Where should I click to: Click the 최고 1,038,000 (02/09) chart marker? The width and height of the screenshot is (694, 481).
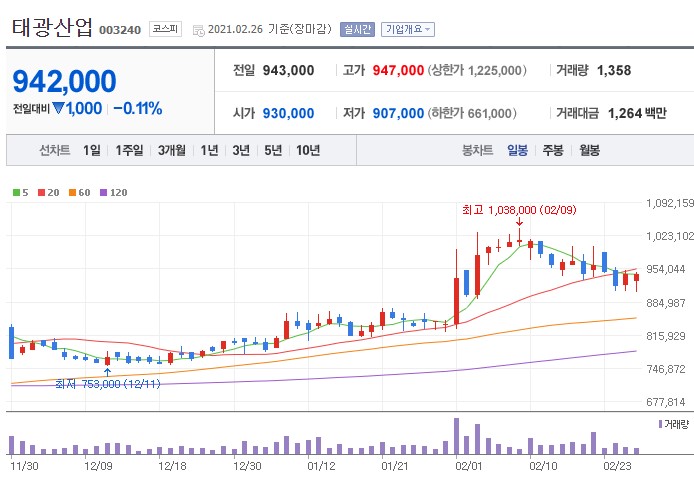[x=519, y=210]
